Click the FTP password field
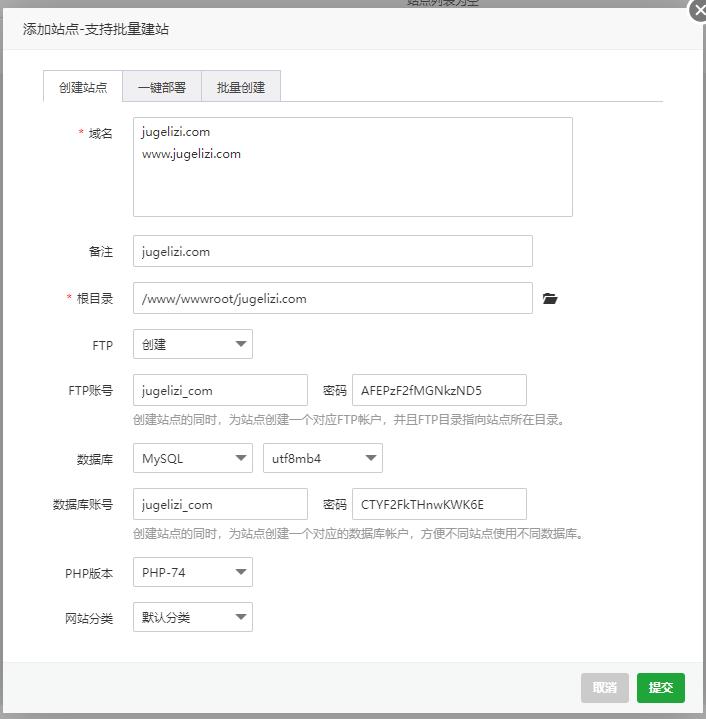Viewport: 706px width, 719px height. tap(439, 390)
